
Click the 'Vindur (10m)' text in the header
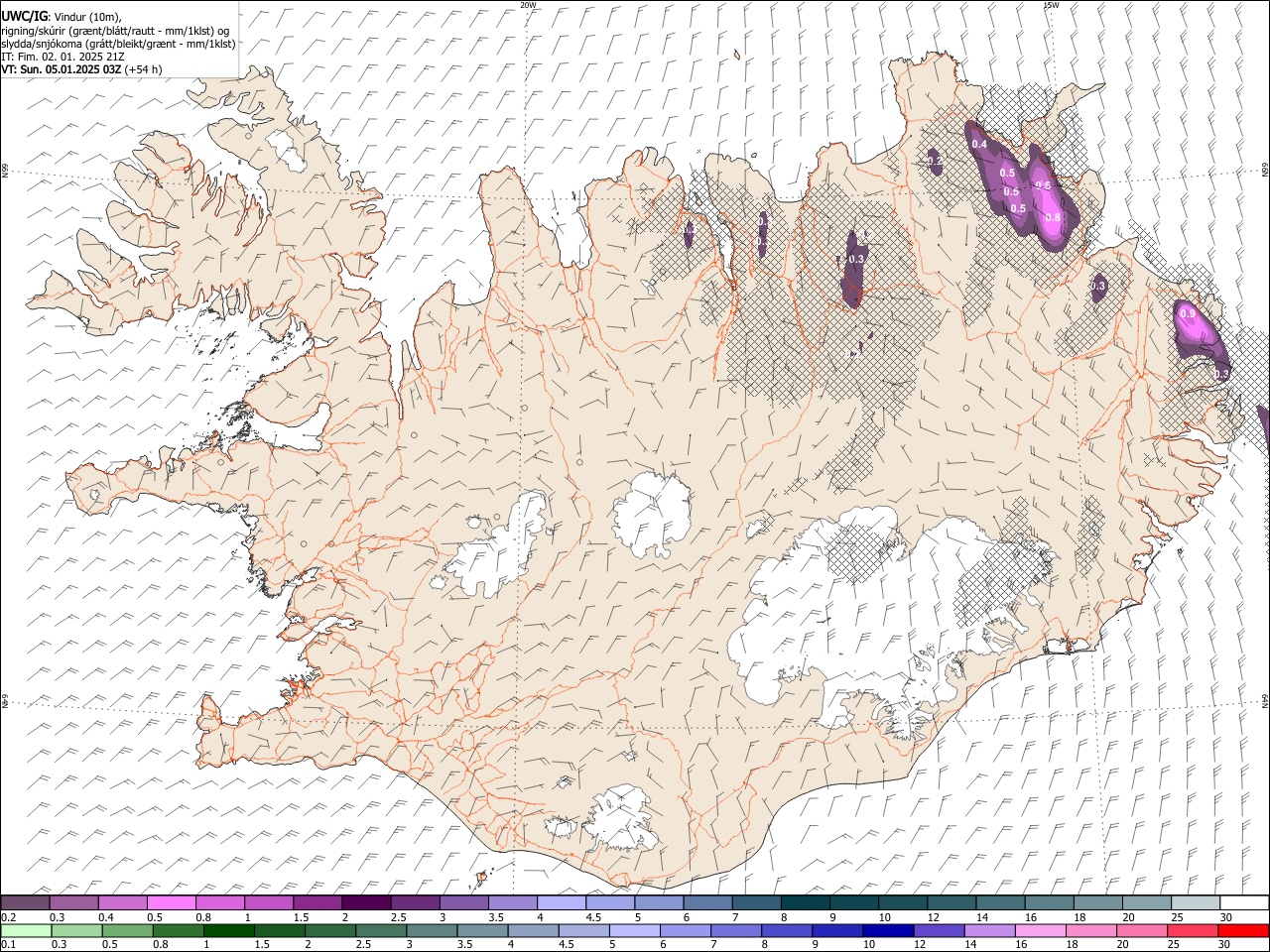(x=86, y=17)
